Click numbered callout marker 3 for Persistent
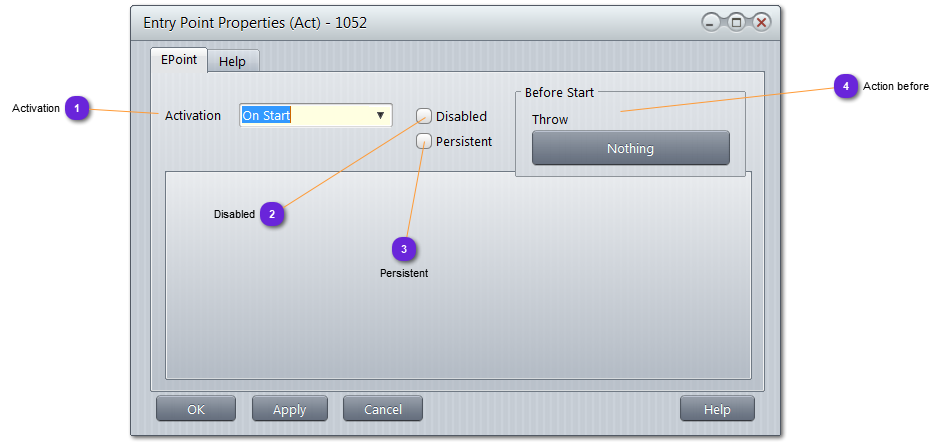 404,247
